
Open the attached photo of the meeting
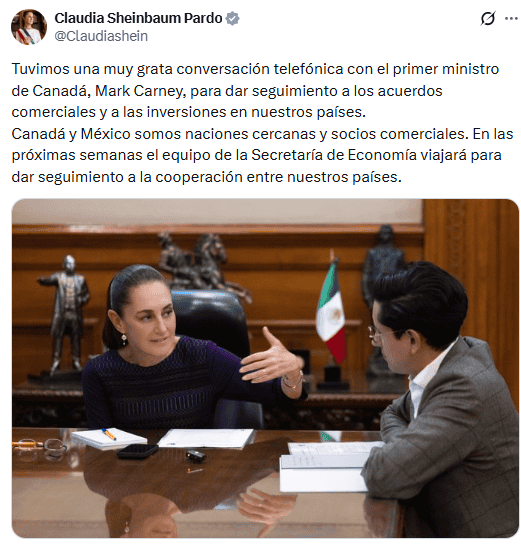tap(265, 368)
